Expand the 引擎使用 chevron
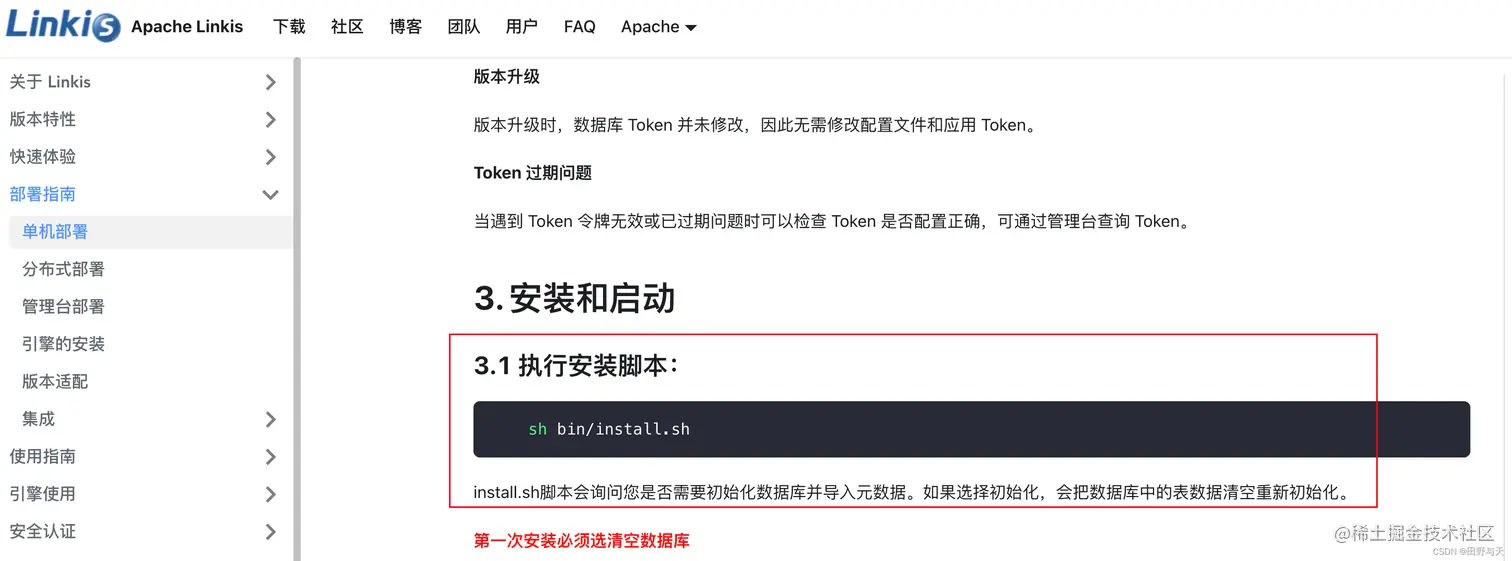This screenshot has width=1512, height=561. click(270, 494)
